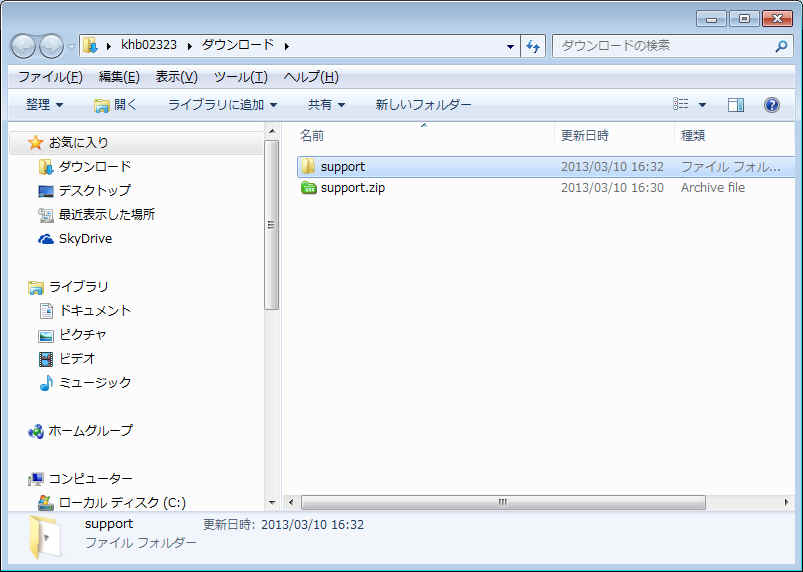Image resolution: width=803 pixels, height=572 pixels.
Task: Click the ミュージック note icon
Action: coord(46,383)
